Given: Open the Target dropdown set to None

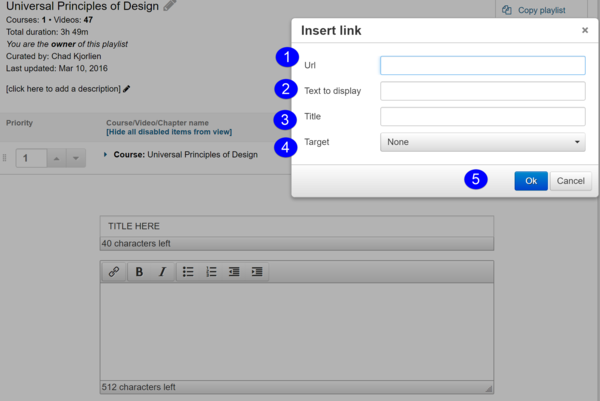Looking at the screenshot, I should (x=483, y=142).
